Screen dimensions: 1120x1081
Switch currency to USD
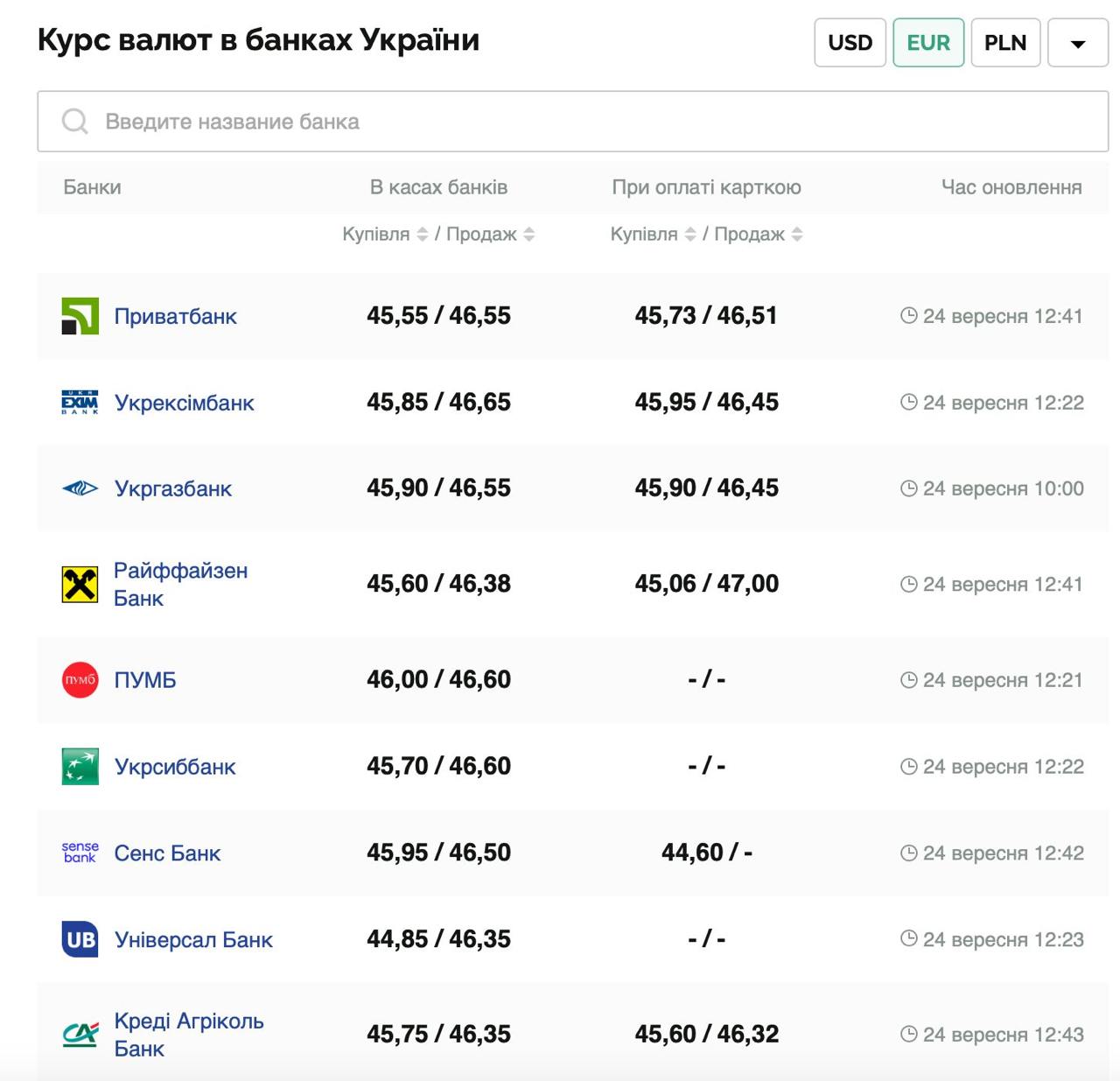point(850,43)
